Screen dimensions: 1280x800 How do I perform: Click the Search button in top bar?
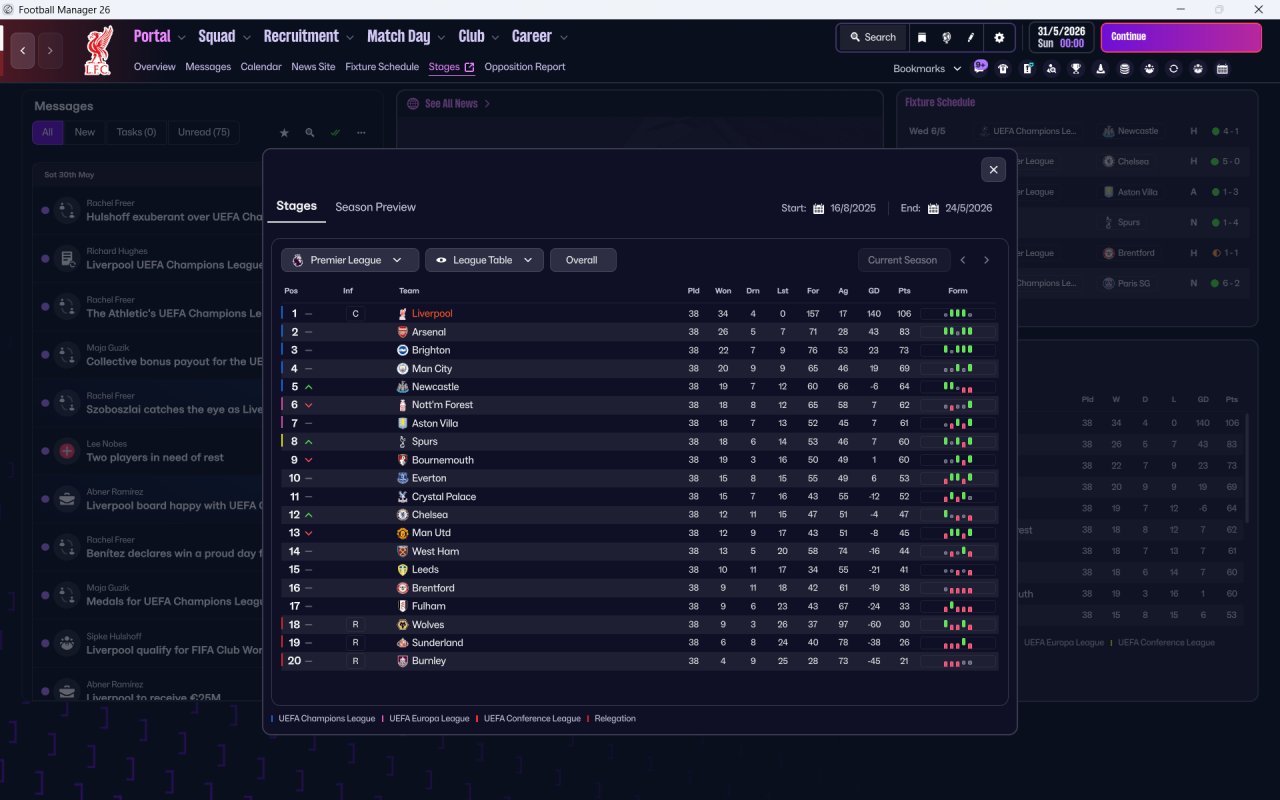coord(873,38)
